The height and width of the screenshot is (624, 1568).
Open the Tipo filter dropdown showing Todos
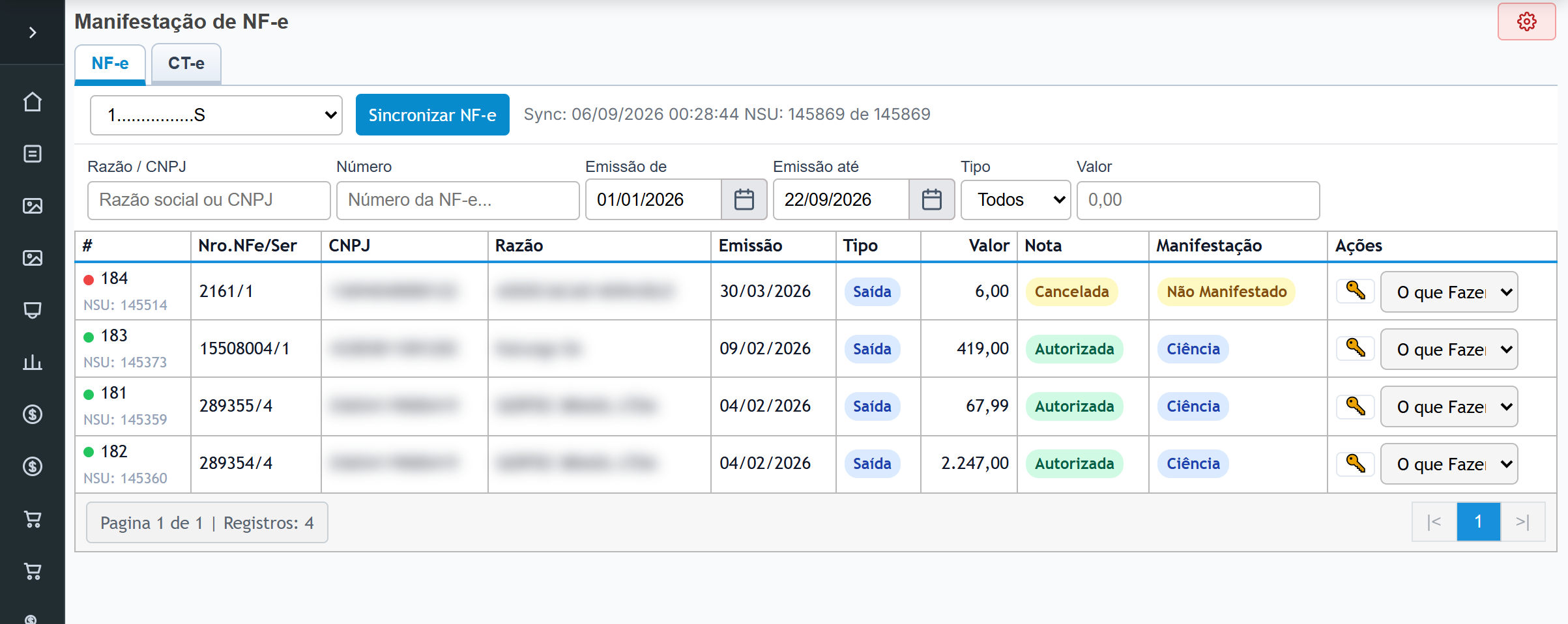pos(1015,199)
